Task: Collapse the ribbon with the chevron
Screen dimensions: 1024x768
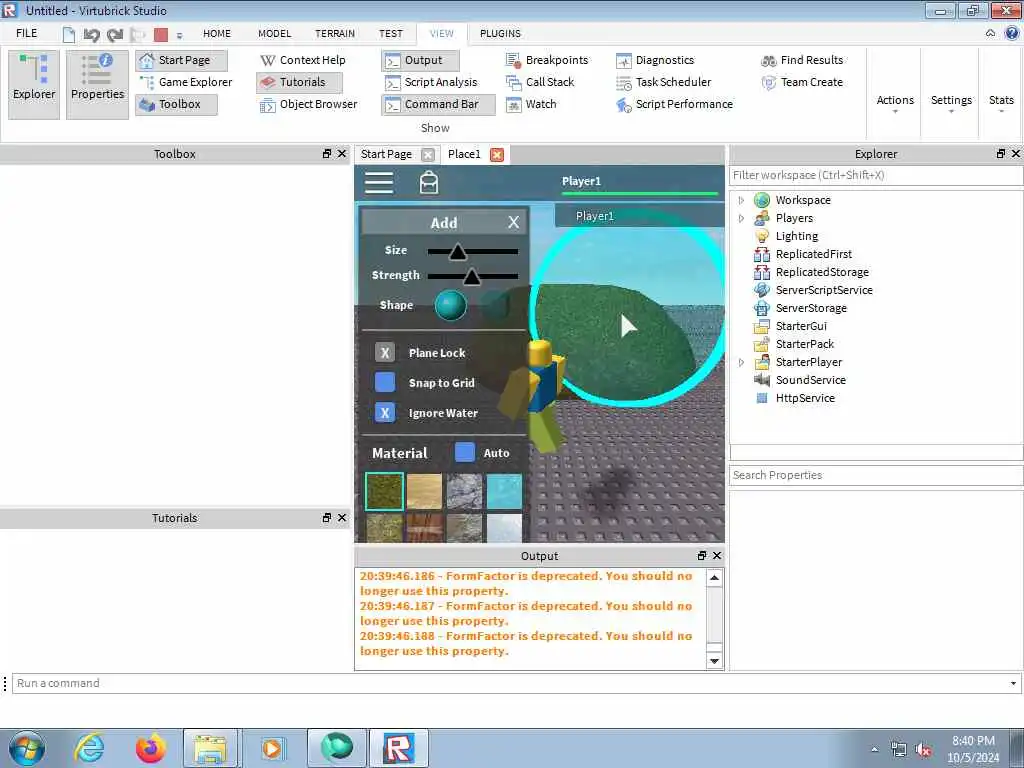Action: pyautogui.click(x=991, y=33)
